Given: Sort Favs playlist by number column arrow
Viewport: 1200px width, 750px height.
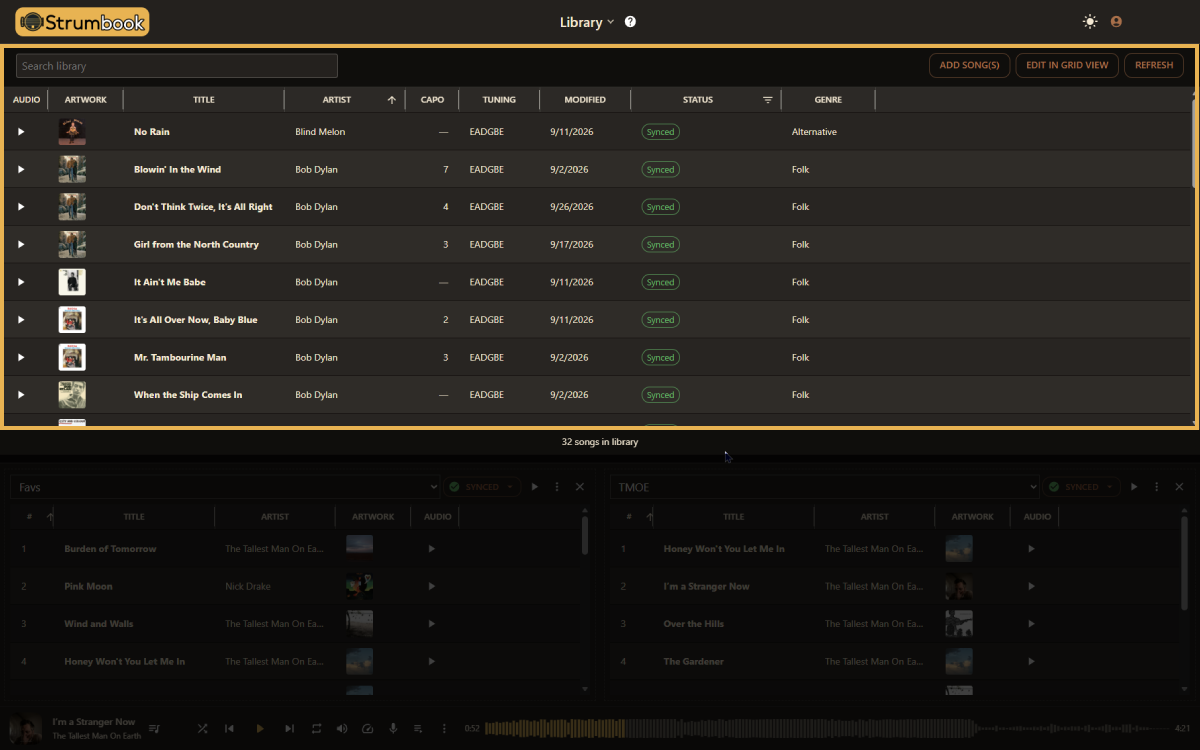Looking at the screenshot, I should point(51,517).
